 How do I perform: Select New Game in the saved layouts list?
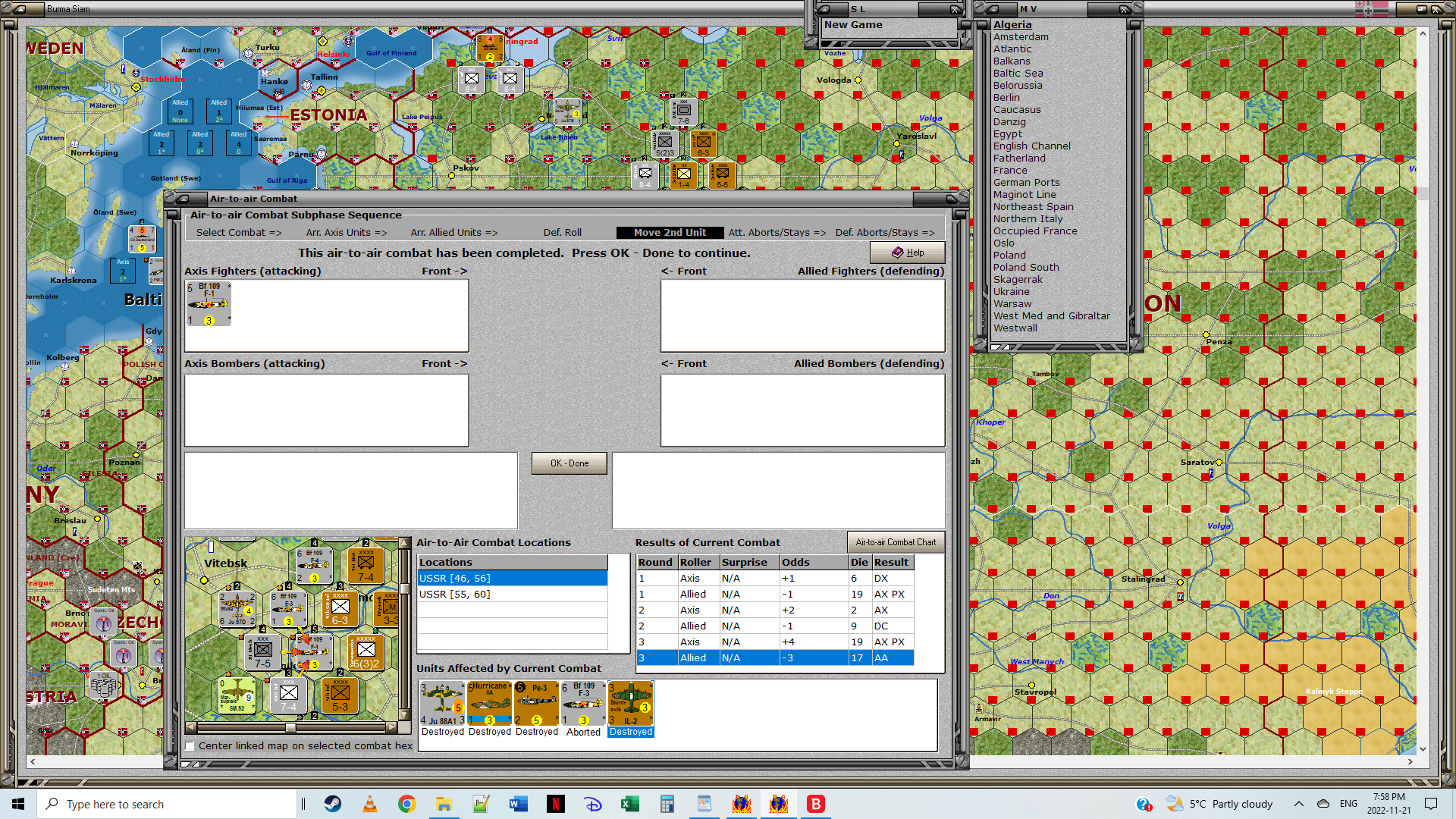(853, 25)
